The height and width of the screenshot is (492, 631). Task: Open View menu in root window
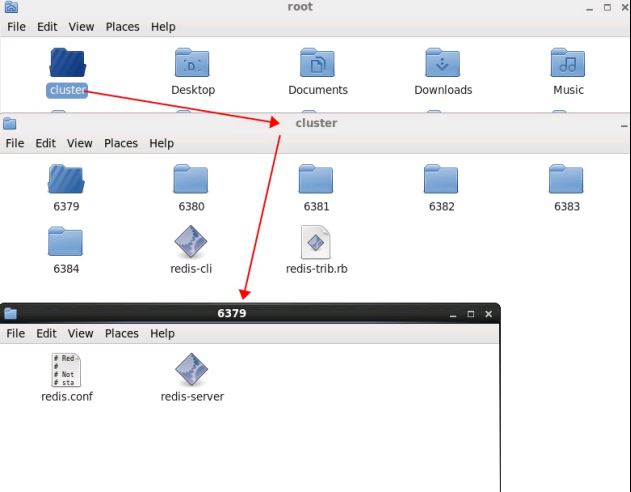[x=81, y=27]
